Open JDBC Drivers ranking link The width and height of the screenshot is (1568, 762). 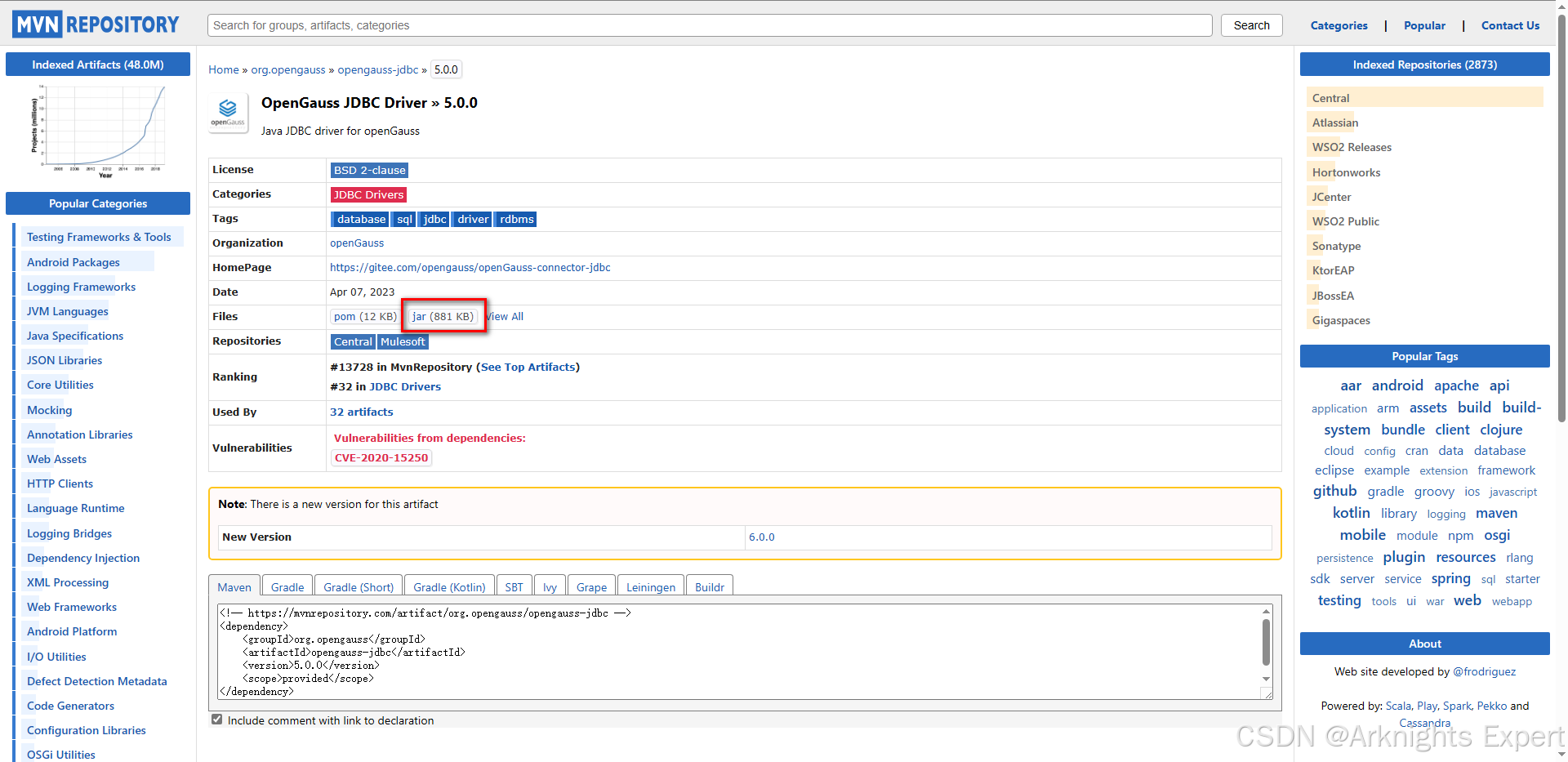point(405,386)
